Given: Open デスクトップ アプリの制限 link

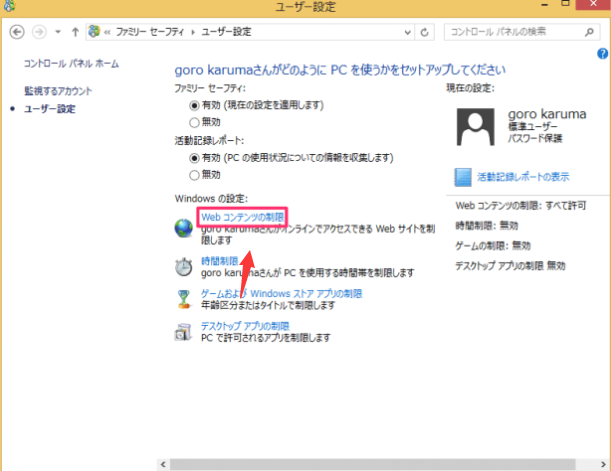Looking at the screenshot, I should (245, 326).
